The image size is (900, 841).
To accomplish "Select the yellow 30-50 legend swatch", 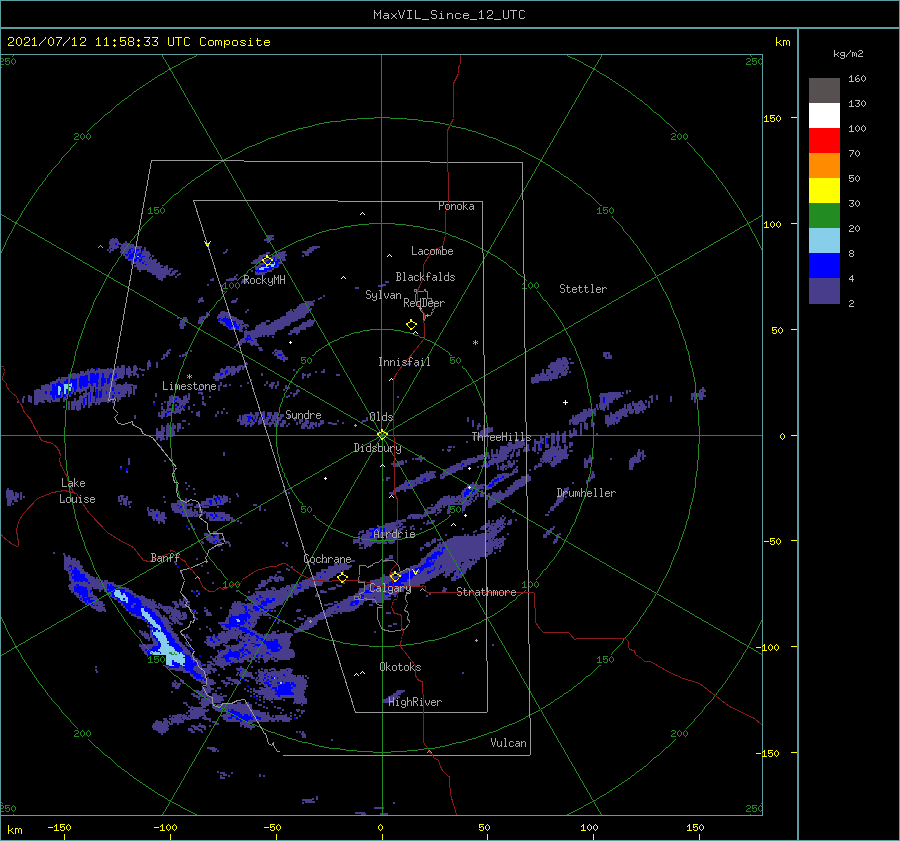I will (824, 191).
